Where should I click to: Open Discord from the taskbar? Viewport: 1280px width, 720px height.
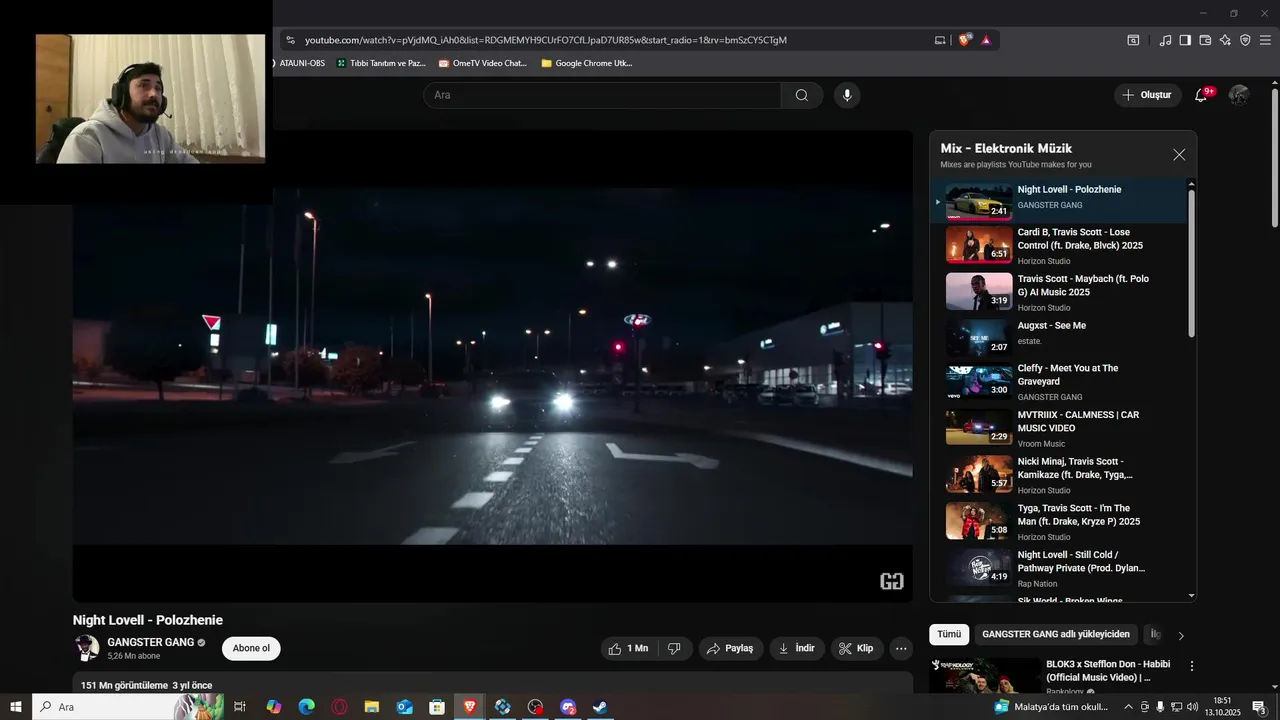pos(568,707)
